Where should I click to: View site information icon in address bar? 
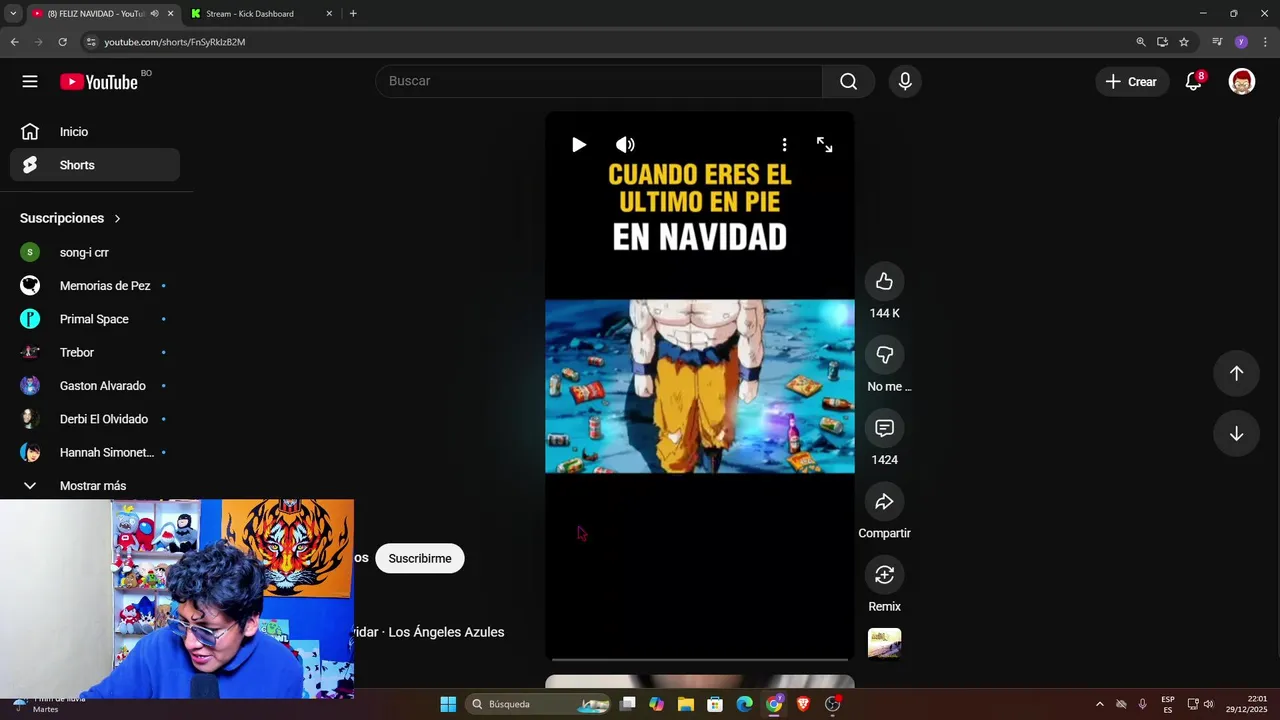point(91,42)
